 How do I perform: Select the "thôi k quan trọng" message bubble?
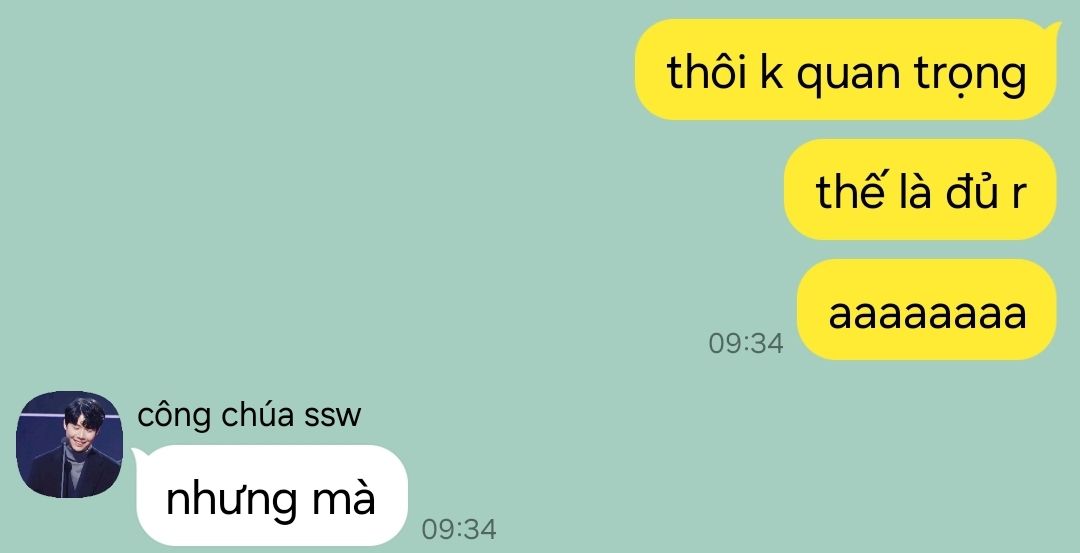pyautogui.click(x=846, y=70)
